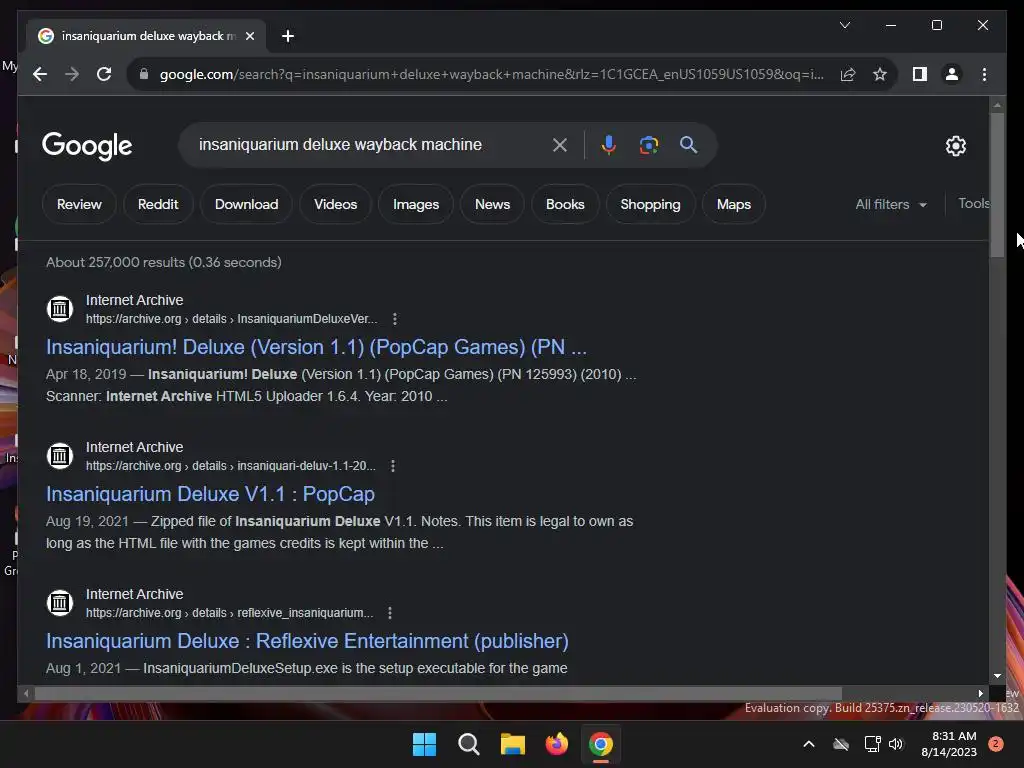Click the archive.org URL of the first result
The width and height of the screenshot is (1024, 768).
pyautogui.click(x=231, y=319)
